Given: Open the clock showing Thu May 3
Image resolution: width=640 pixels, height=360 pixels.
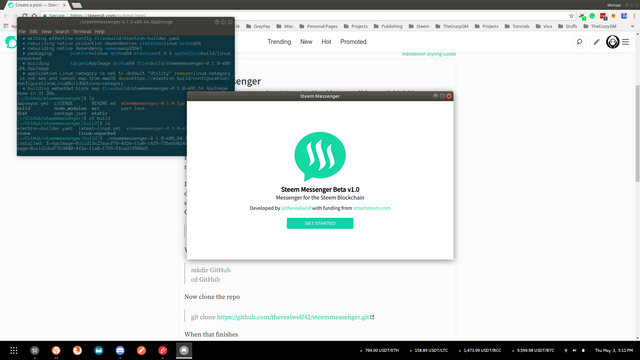Looking at the screenshot, I should [614, 350].
